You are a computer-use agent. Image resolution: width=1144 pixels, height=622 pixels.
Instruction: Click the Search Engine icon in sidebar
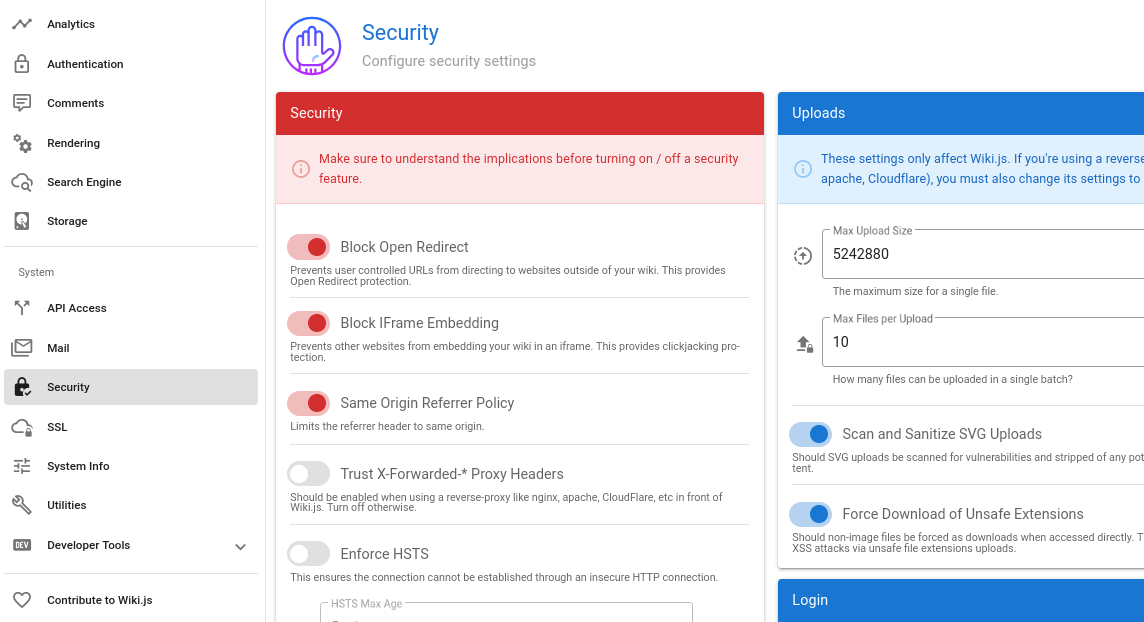tap(22, 182)
